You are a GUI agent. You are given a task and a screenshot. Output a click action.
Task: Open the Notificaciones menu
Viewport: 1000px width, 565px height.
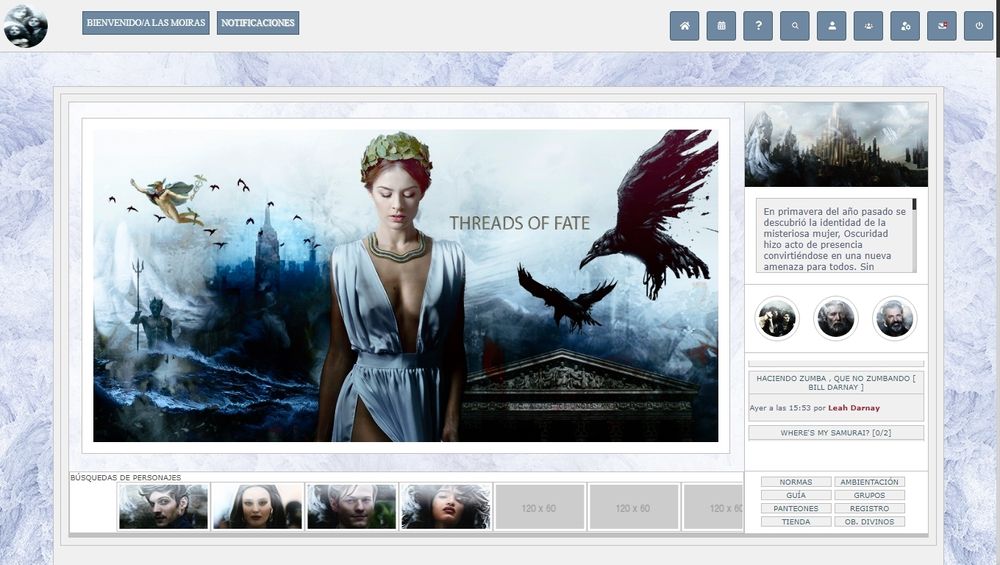click(x=258, y=23)
